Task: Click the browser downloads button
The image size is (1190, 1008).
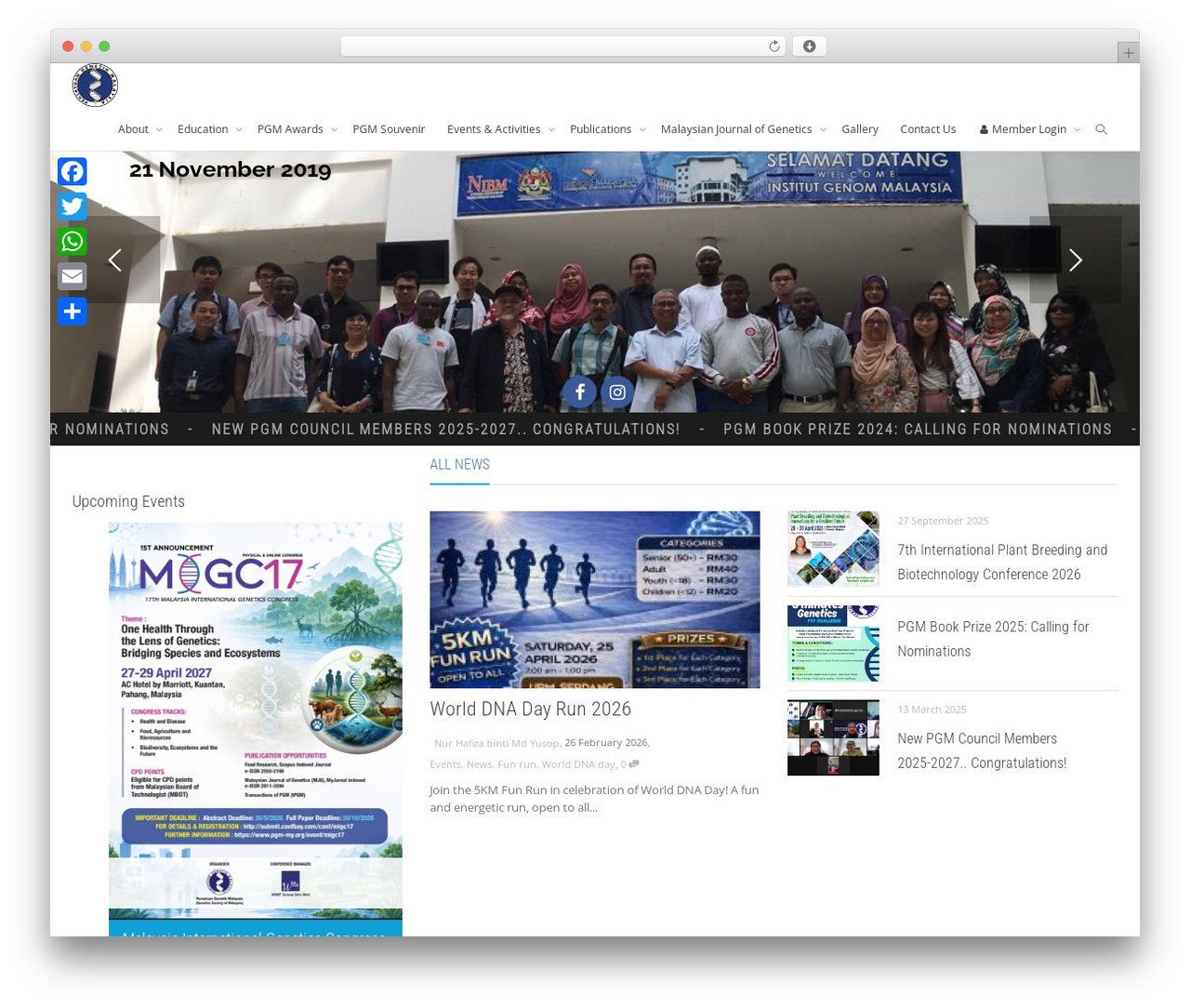Action: (809, 46)
